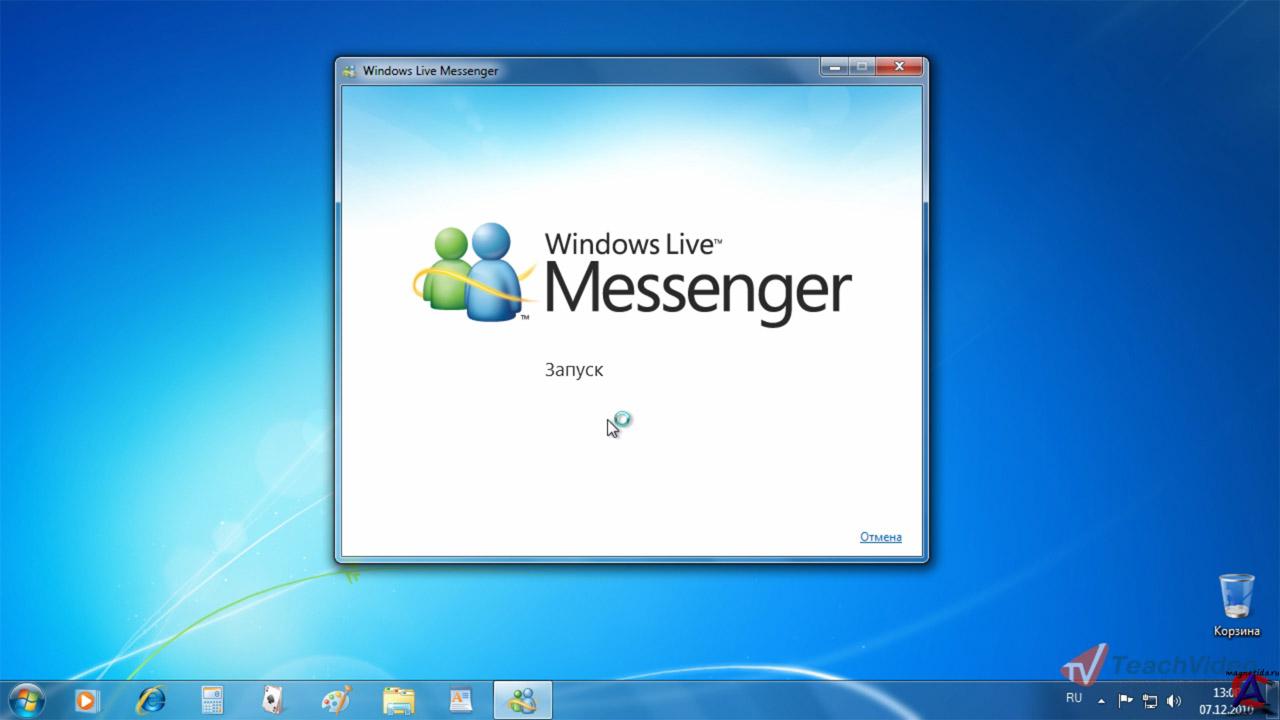
Task: Click the Messenger window title bar icon
Action: tap(349, 71)
